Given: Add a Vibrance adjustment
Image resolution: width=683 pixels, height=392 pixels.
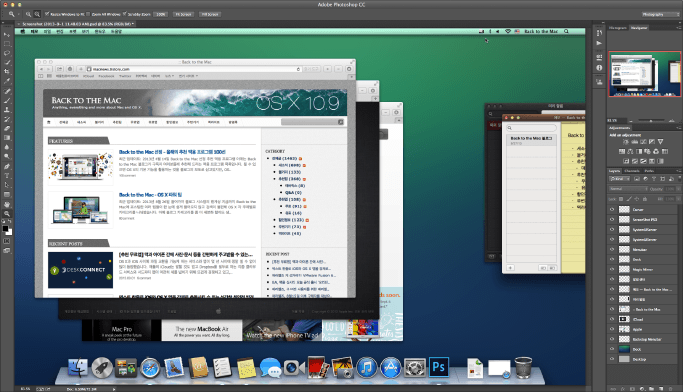Looking at the screenshot, I should [x=660, y=142].
